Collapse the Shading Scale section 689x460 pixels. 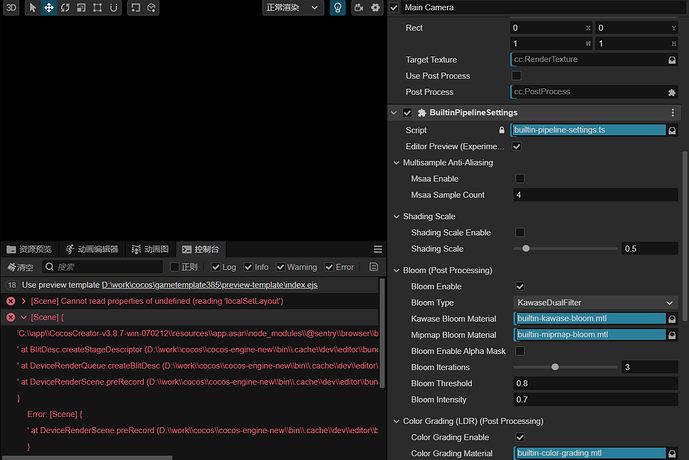click(x=396, y=217)
